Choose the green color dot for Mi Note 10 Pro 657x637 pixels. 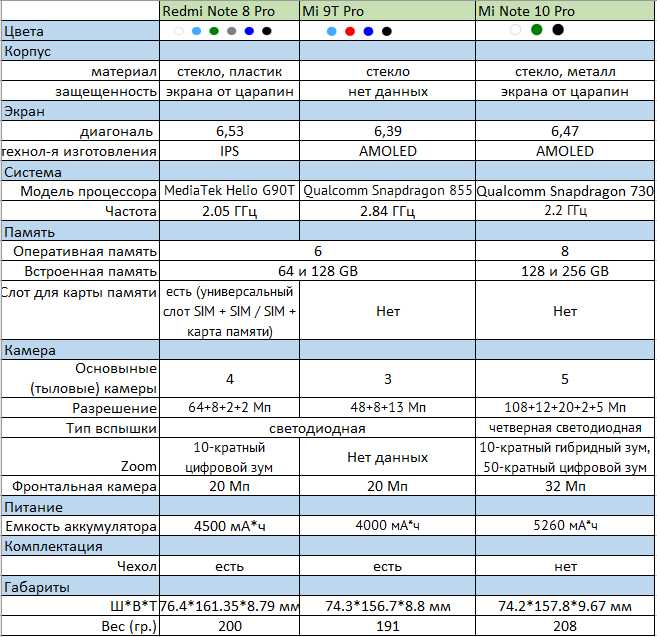click(x=537, y=30)
